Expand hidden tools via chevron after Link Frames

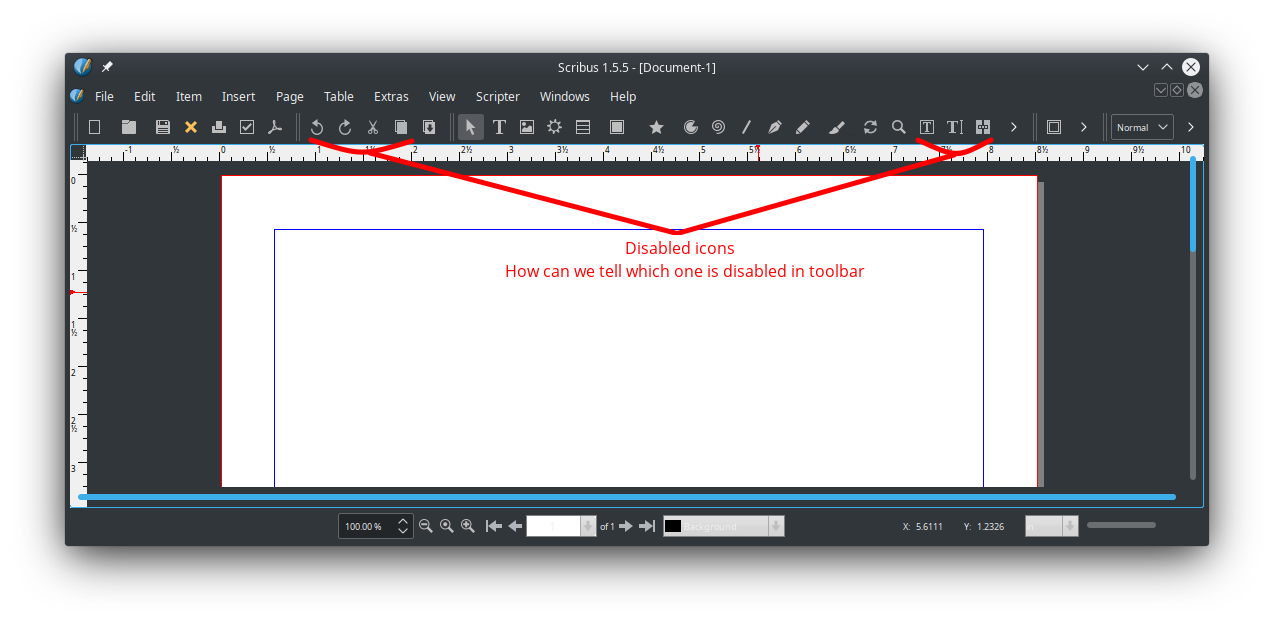[x=1013, y=127]
